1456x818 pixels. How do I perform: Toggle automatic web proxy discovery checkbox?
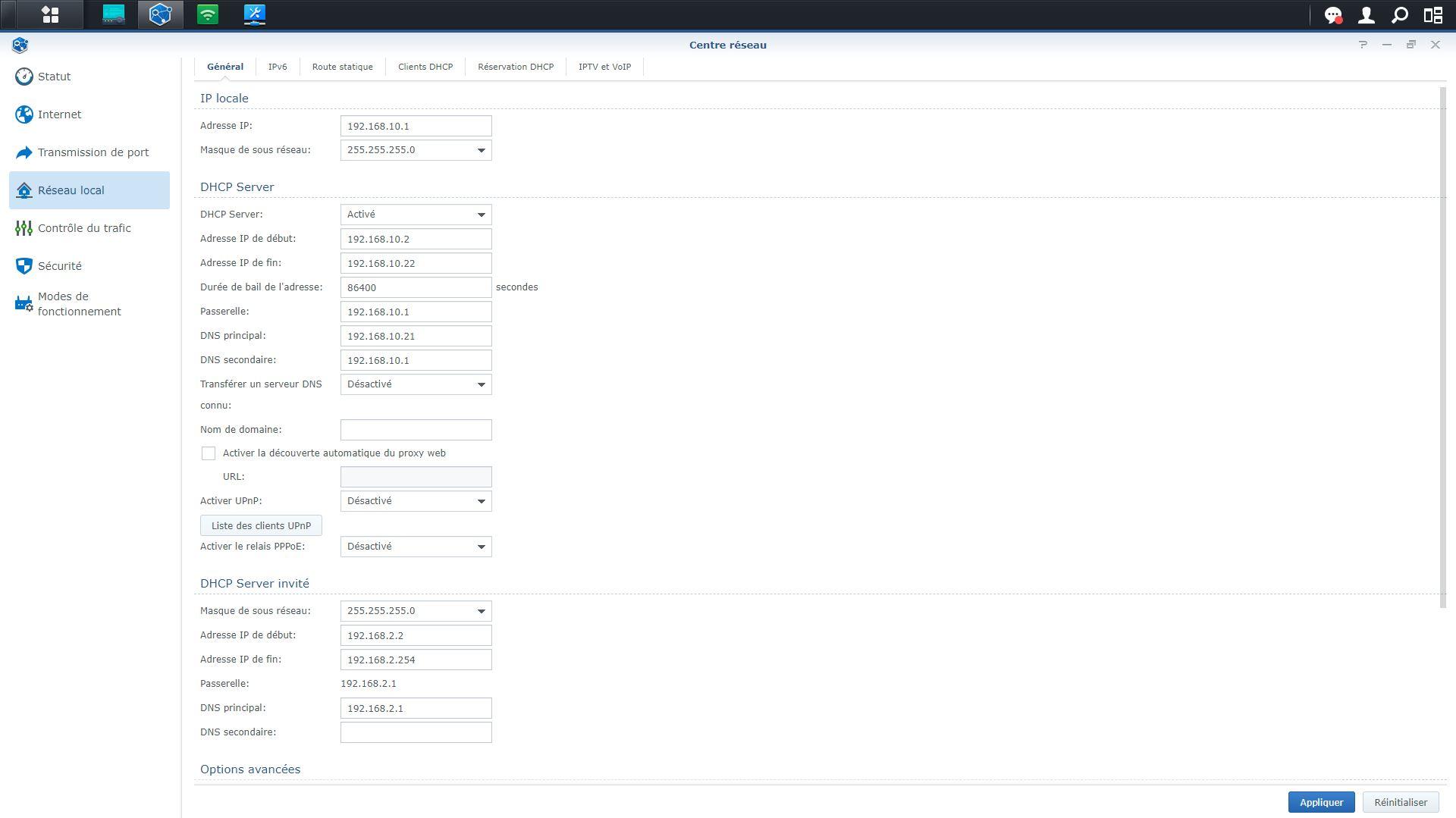[x=209, y=453]
